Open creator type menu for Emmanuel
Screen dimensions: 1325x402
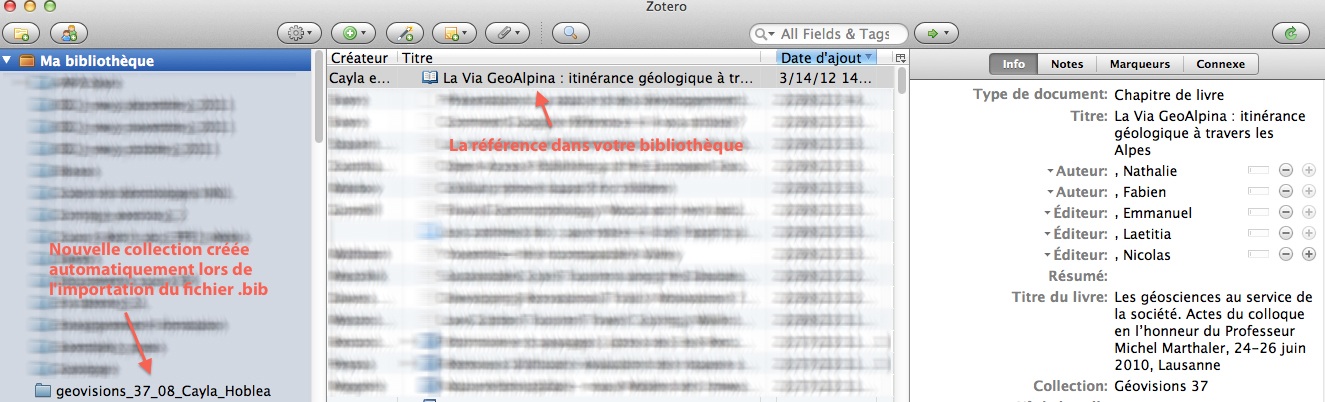(x=1076, y=213)
